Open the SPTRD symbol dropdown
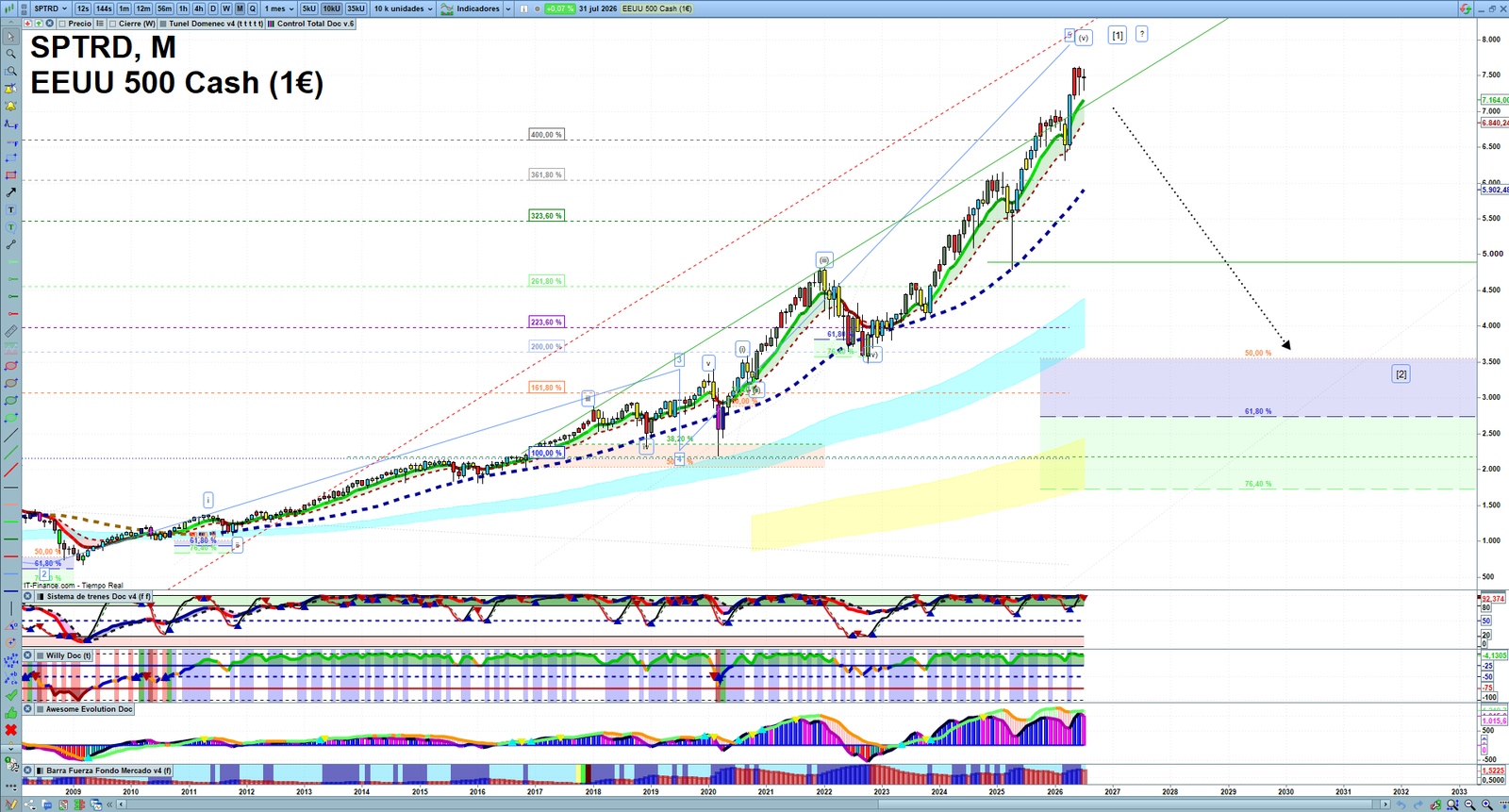This screenshot has height=812, width=1509. [x=51, y=8]
